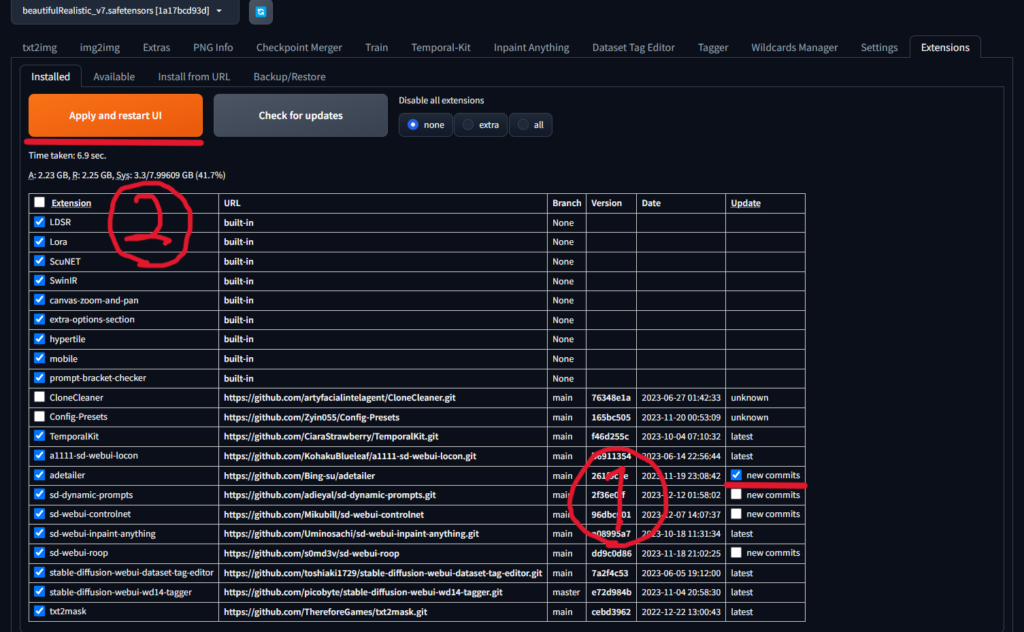The width and height of the screenshot is (1024, 632).
Task: Disable stable-diffusion-webui-dataset-tag-editor extension checkbox
Action: (x=40, y=572)
